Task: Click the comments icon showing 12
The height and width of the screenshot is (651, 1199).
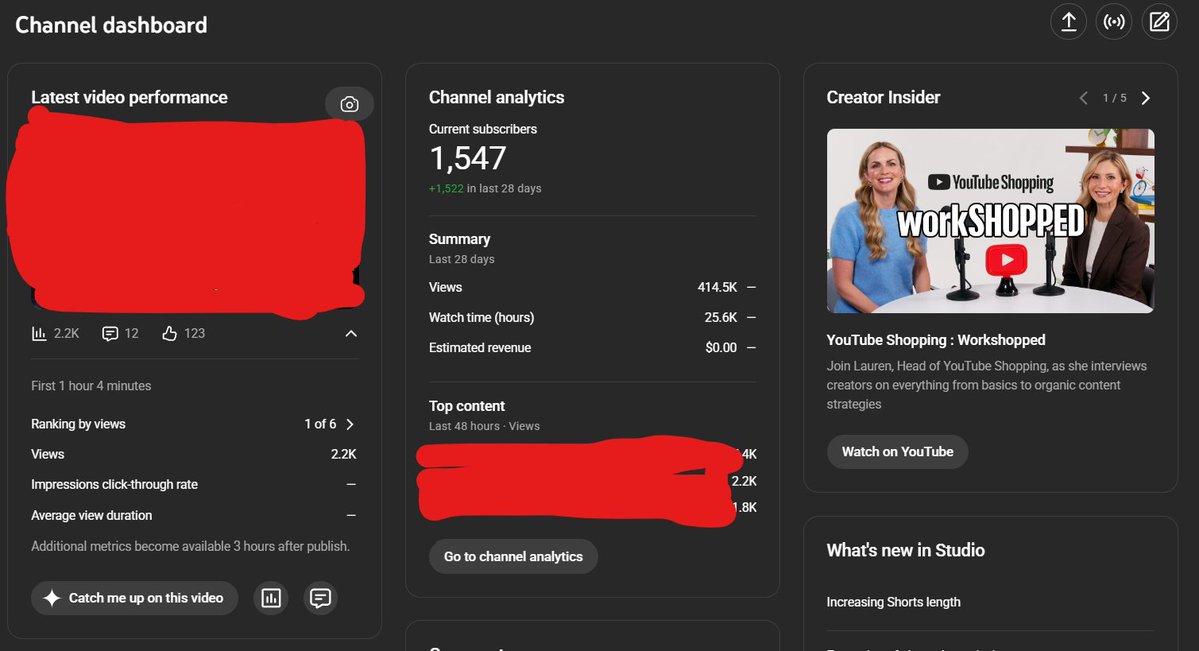Action: 110,334
